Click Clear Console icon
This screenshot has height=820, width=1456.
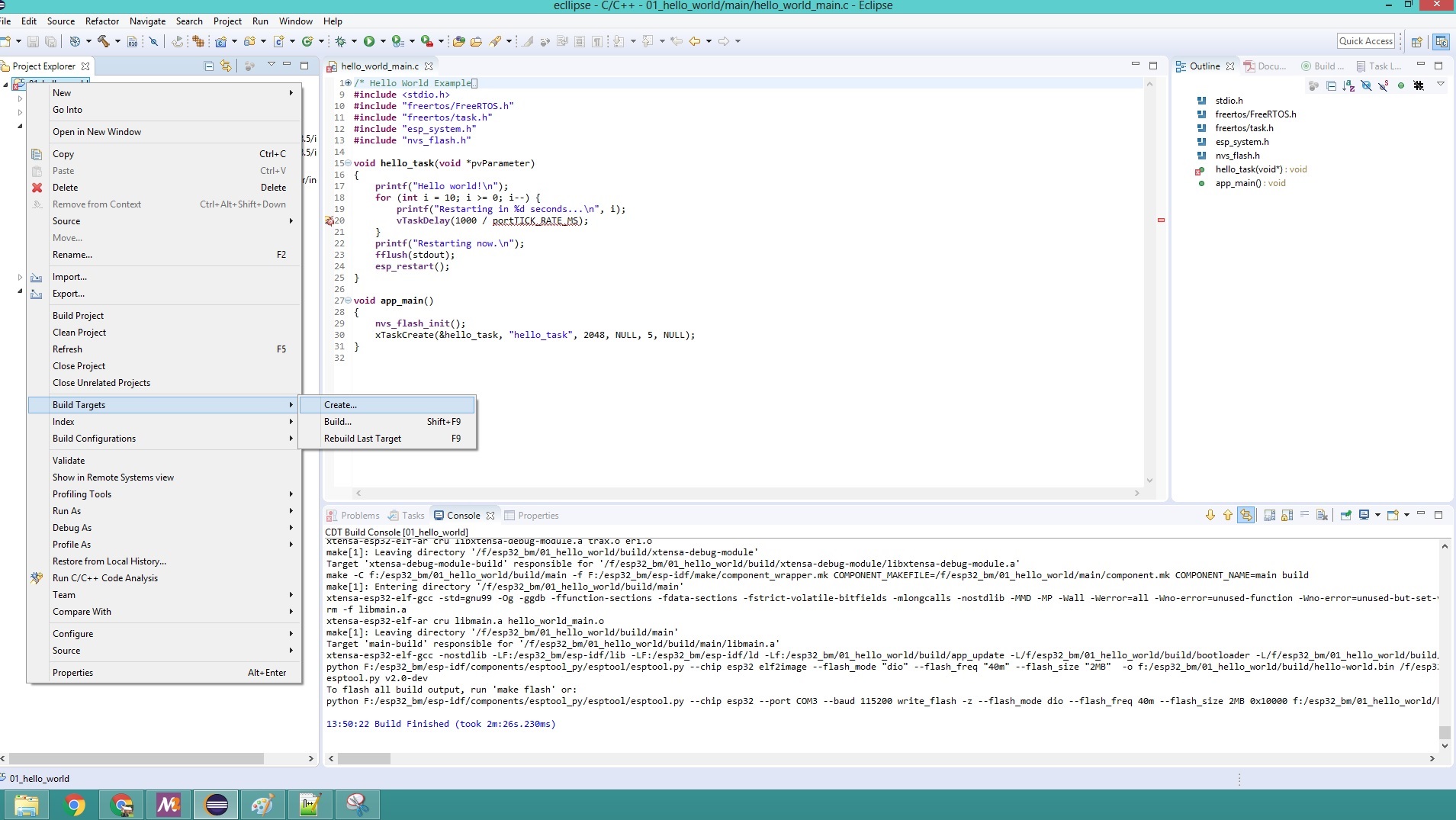coord(1323,515)
